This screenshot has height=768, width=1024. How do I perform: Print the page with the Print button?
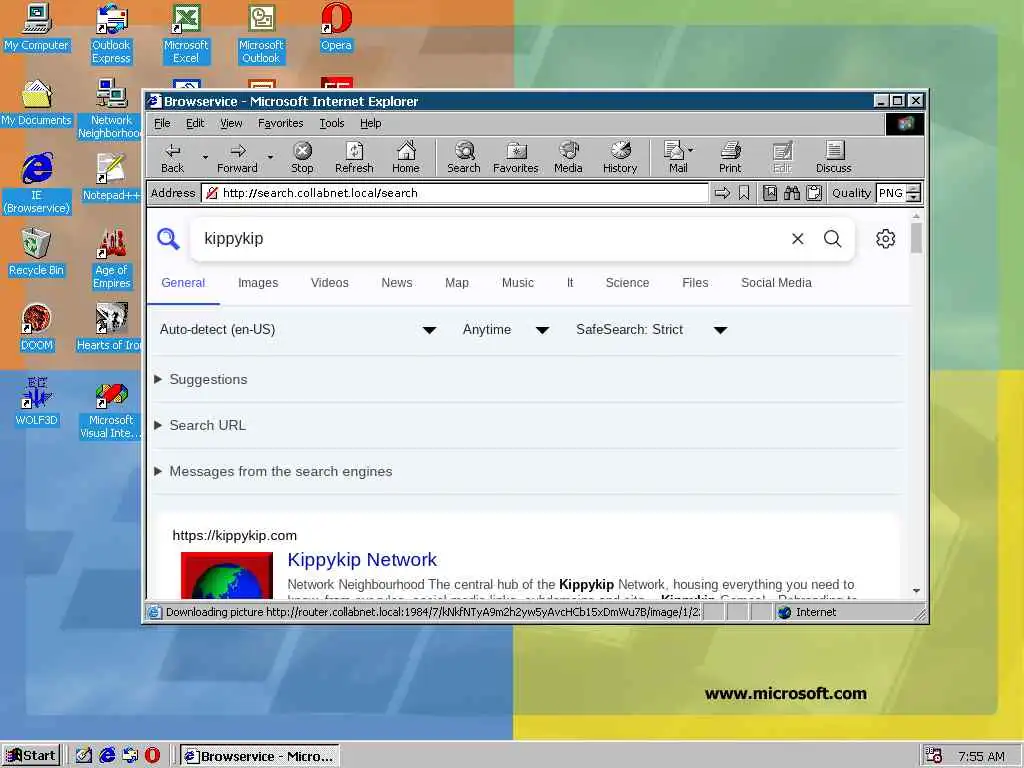coord(730,157)
